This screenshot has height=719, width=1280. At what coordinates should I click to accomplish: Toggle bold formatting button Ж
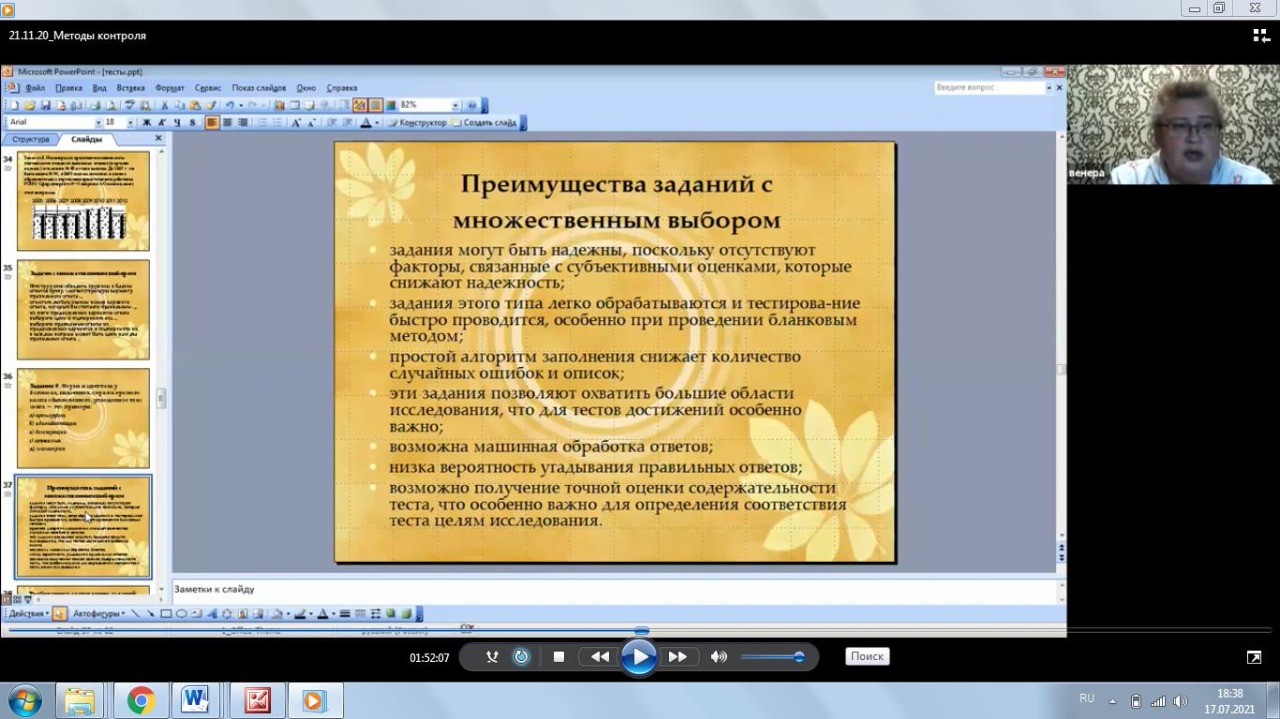(147, 123)
